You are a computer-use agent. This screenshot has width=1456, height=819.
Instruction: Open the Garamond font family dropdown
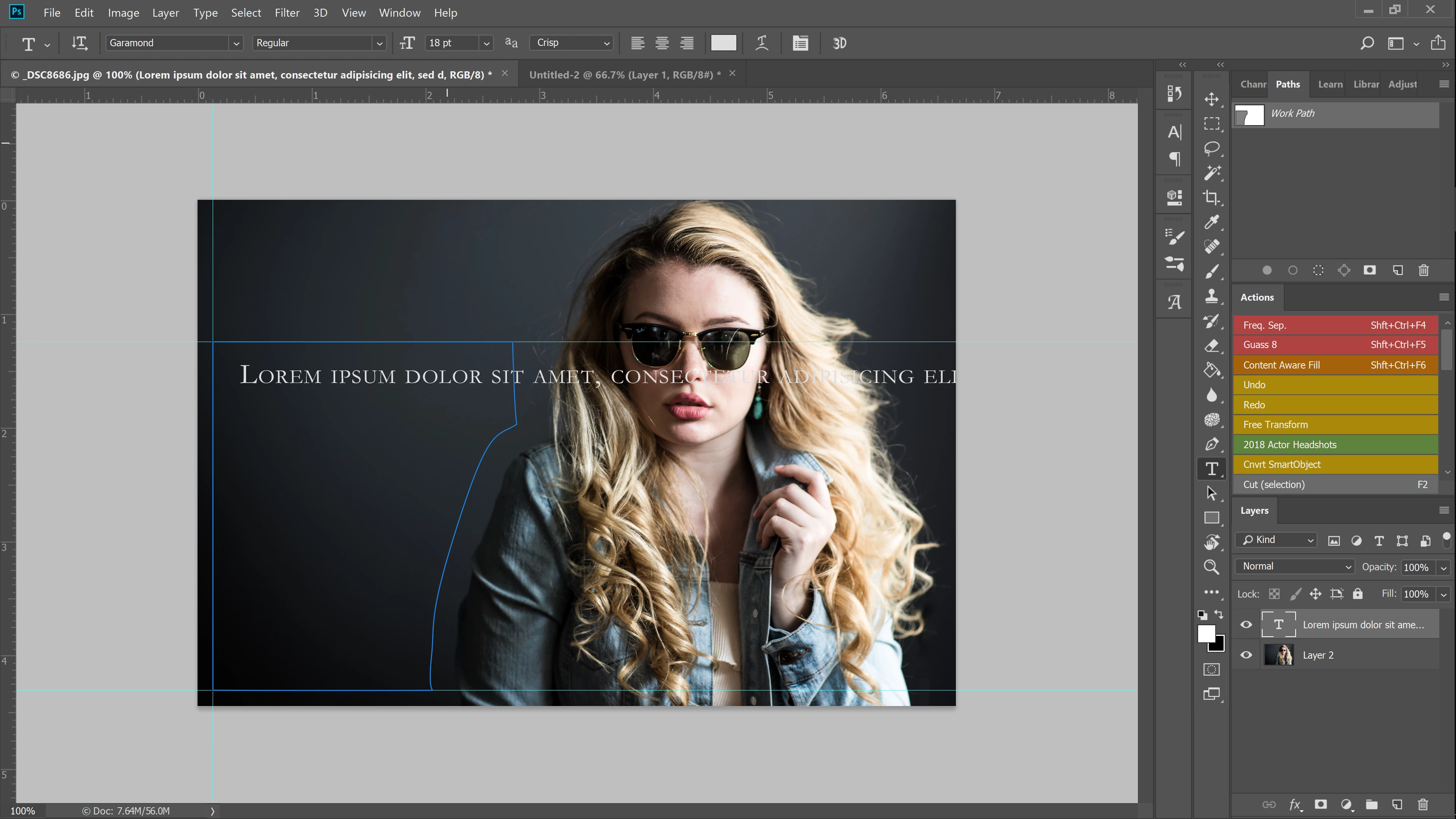pyautogui.click(x=236, y=43)
